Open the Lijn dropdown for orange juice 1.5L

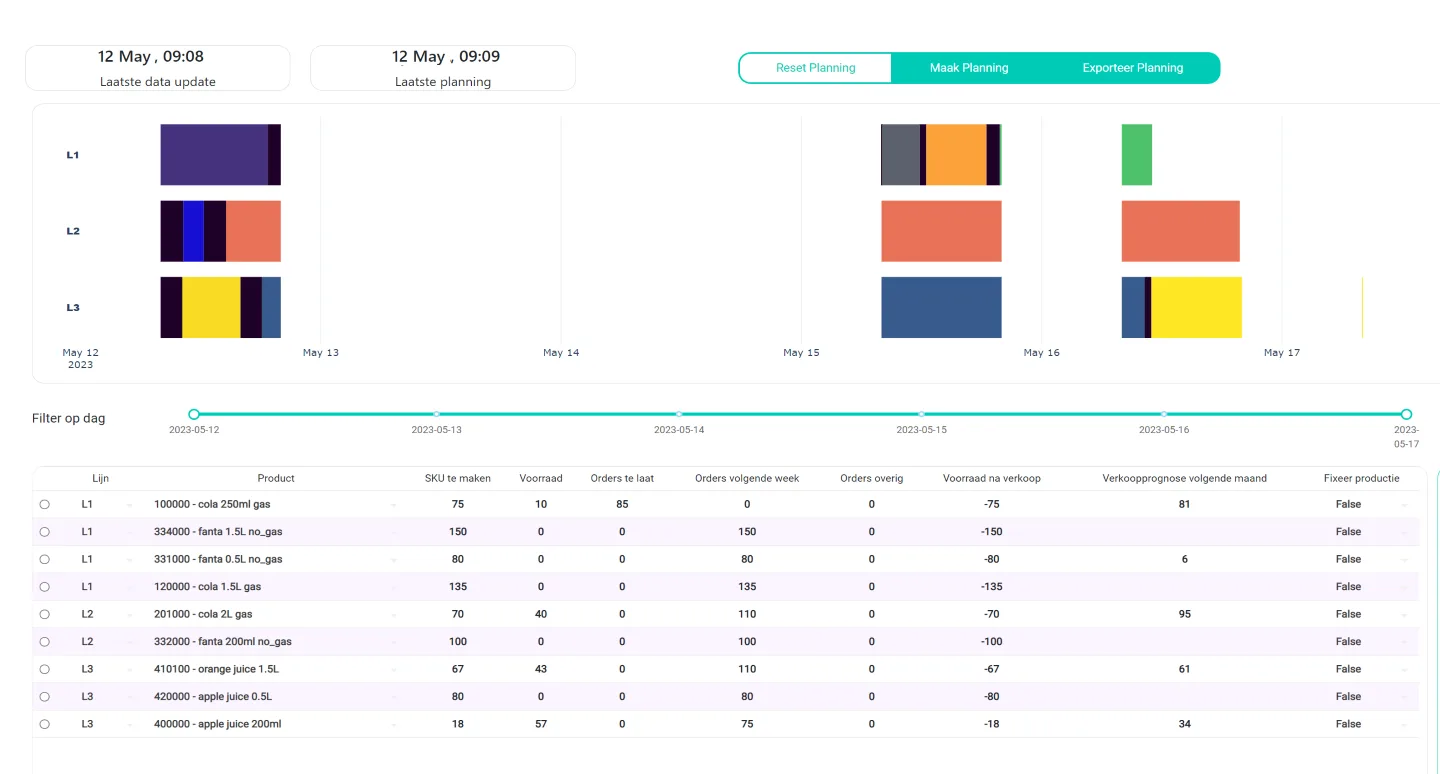(129, 670)
